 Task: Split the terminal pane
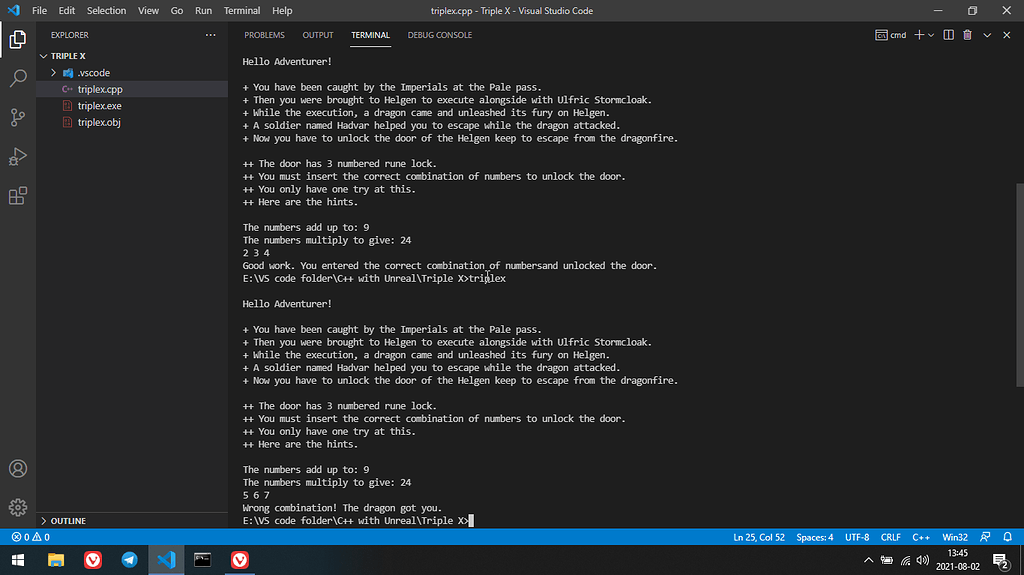tap(948, 35)
